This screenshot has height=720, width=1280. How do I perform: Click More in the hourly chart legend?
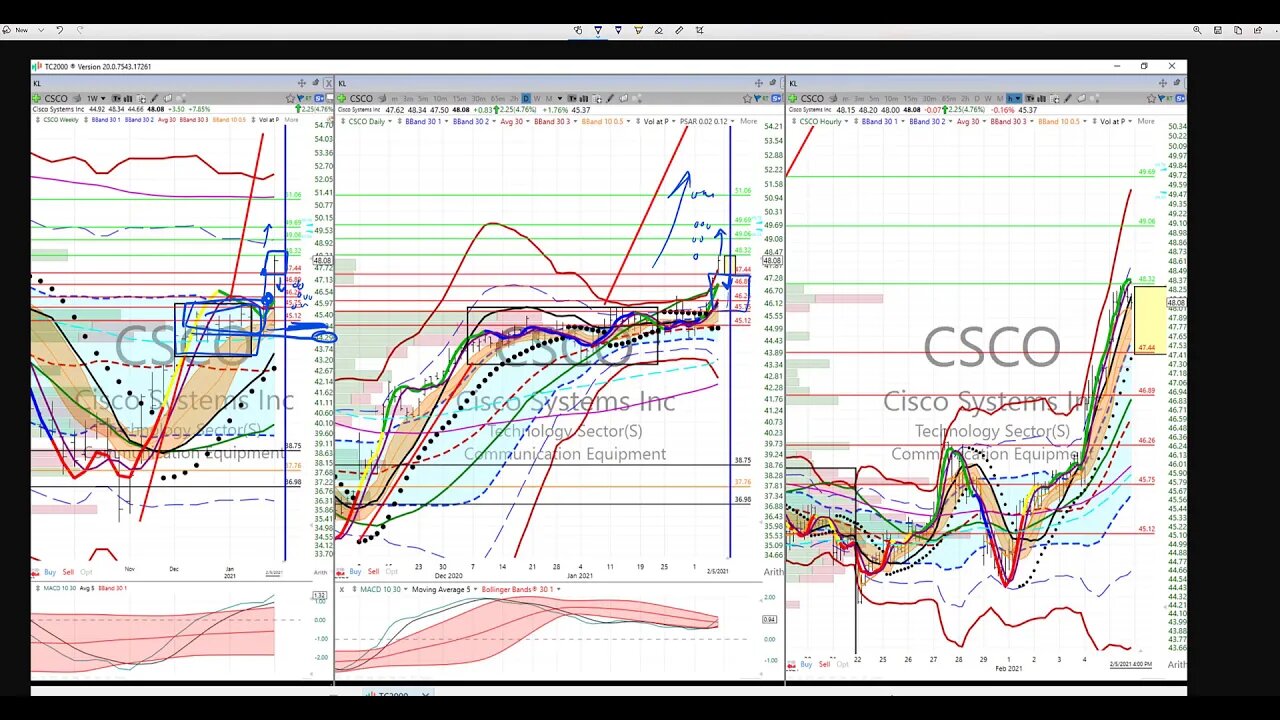click(x=1146, y=121)
